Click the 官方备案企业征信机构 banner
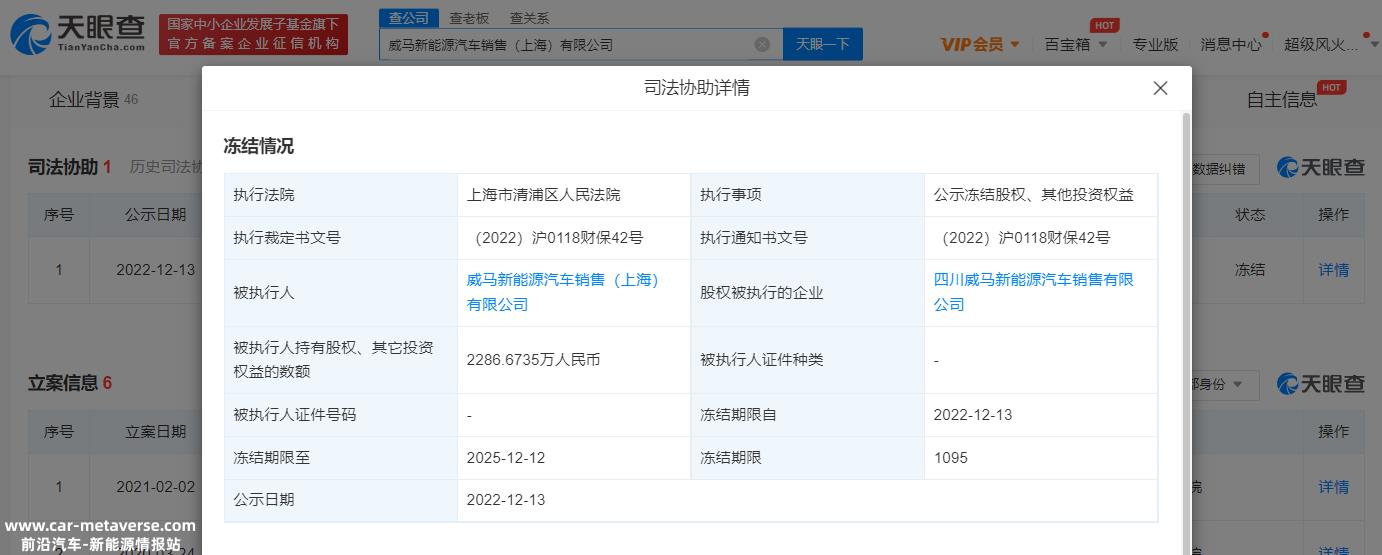Image resolution: width=1382 pixels, height=555 pixels. (x=253, y=34)
